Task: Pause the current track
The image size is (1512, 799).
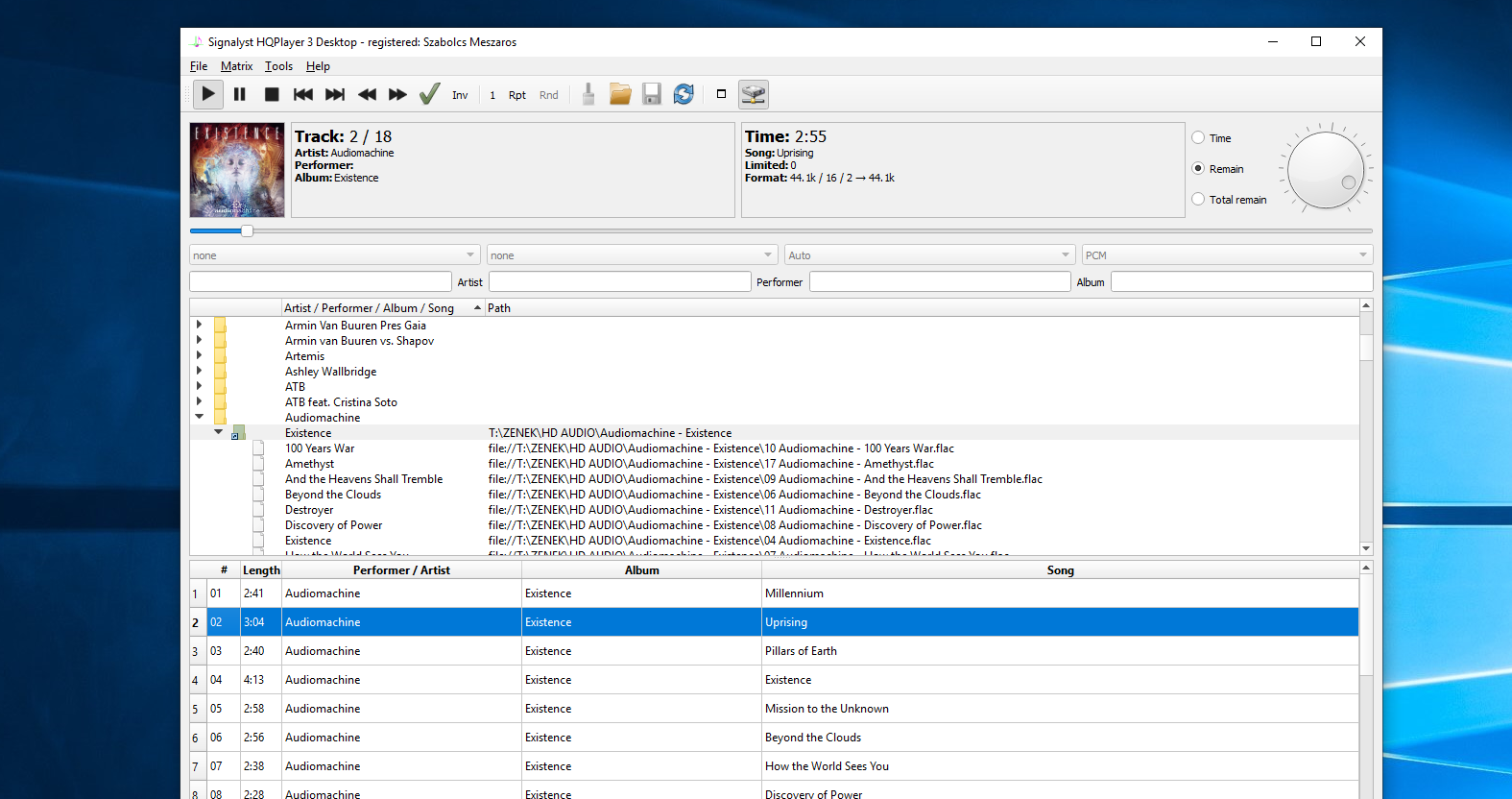Action: coord(240,94)
